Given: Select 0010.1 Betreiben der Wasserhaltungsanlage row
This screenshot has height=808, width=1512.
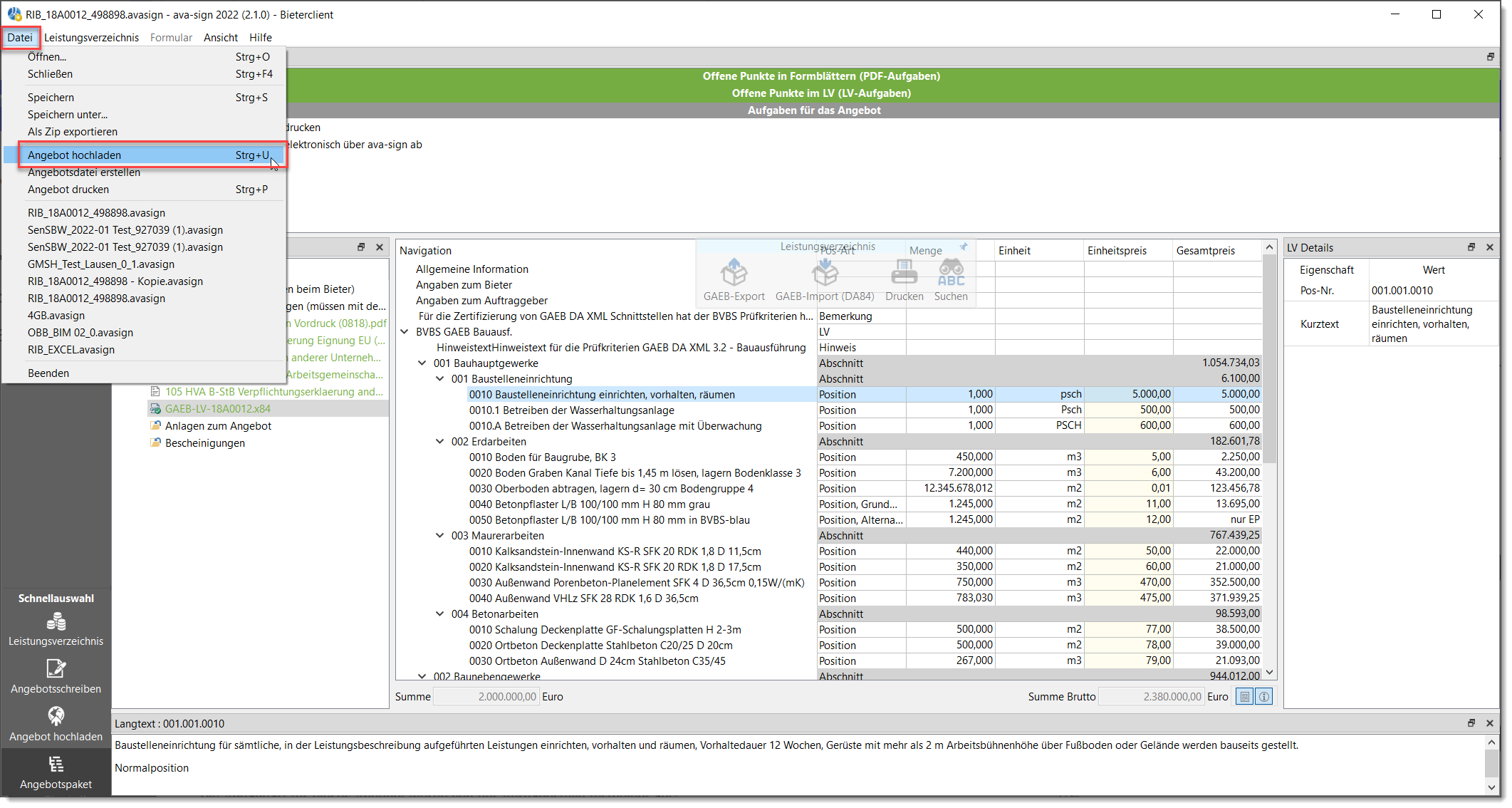Looking at the screenshot, I should 571,410.
